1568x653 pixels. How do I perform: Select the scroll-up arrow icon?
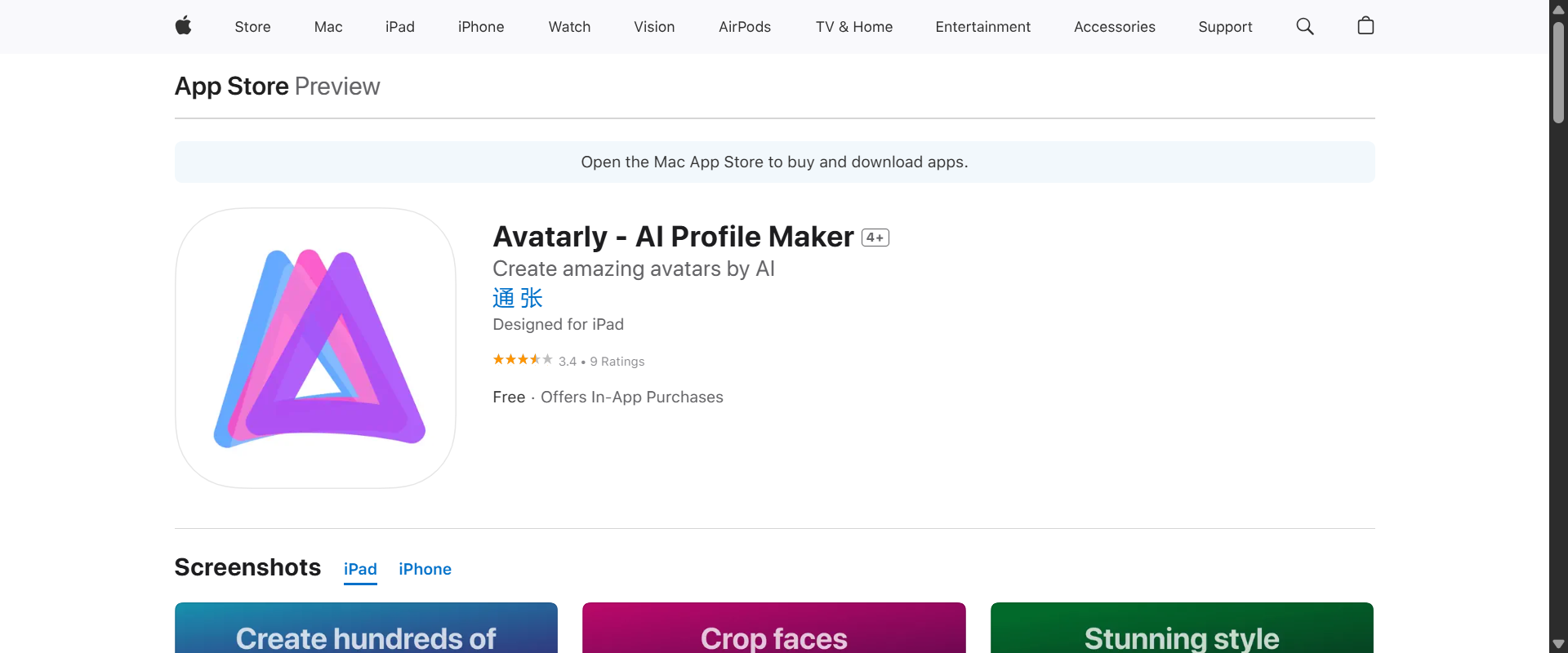(1559, 9)
